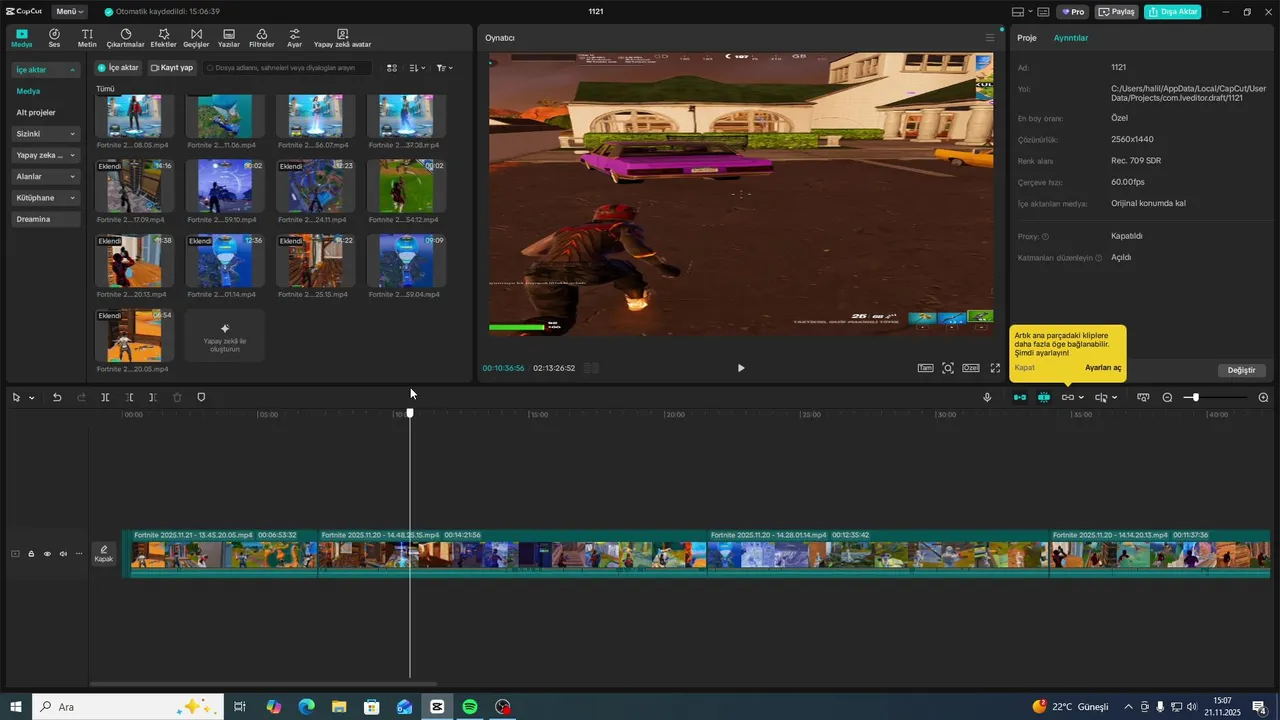The height and width of the screenshot is (720, 1280).
Task: Lock the main video track
Action: point(31,553)
